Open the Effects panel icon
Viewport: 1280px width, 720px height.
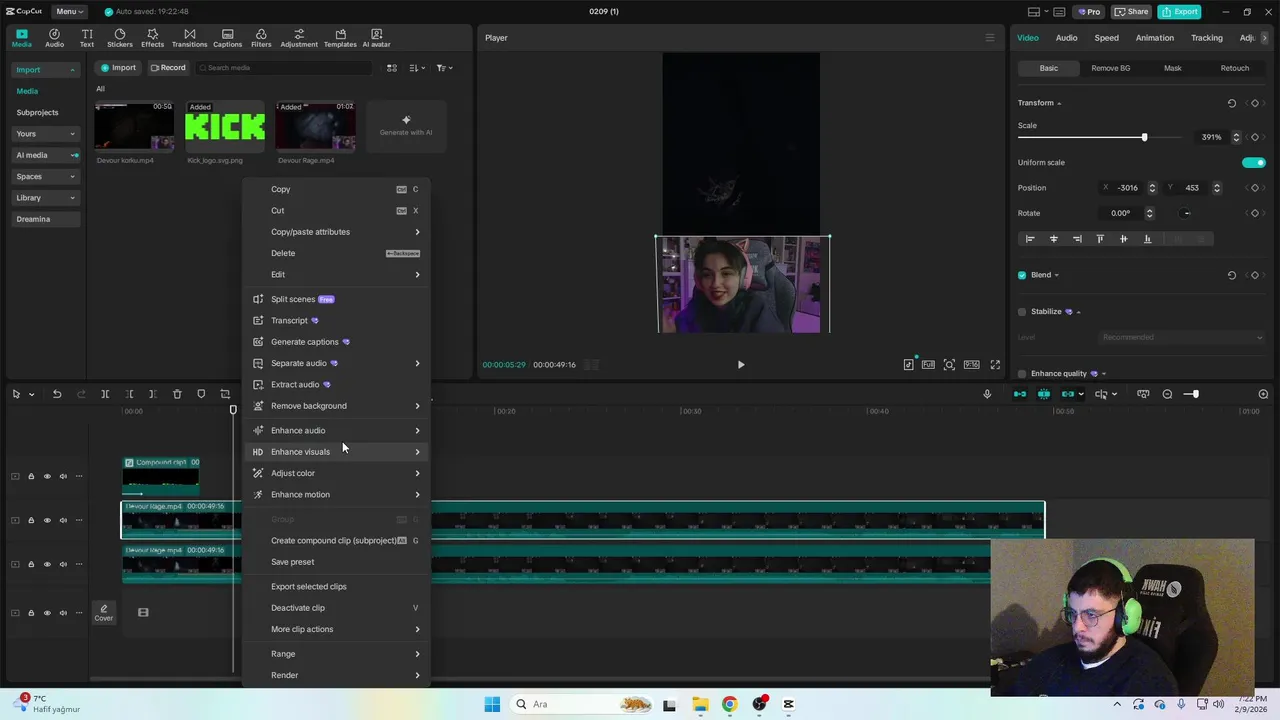point(152,38)
